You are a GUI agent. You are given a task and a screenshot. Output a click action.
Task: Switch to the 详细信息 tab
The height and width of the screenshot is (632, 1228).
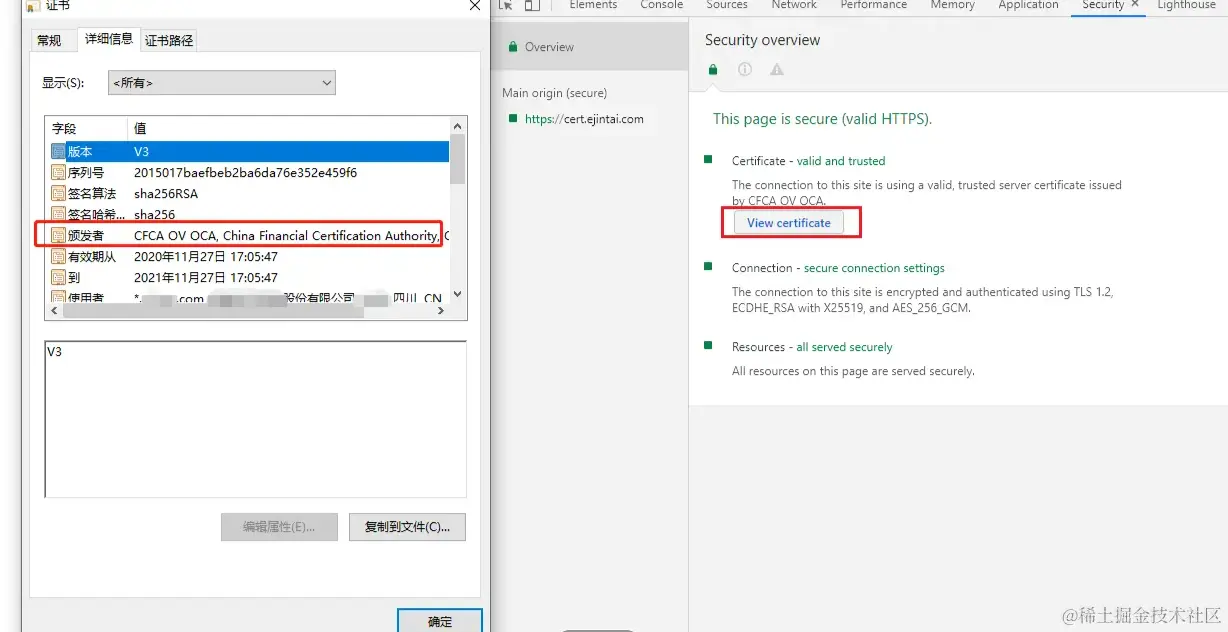pyautogui.click(x=109, y=39)
